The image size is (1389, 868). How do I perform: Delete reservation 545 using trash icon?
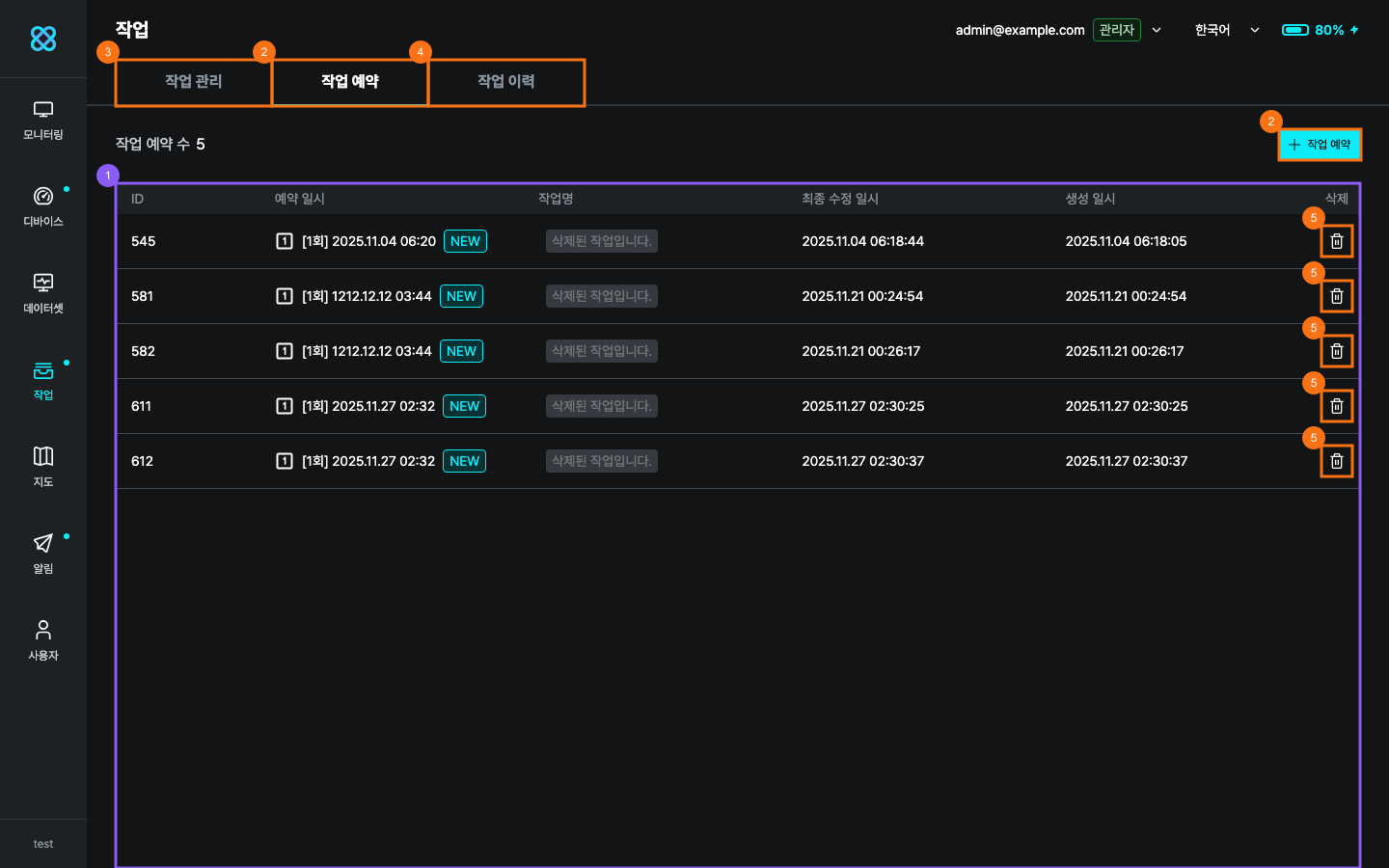pos(1336,241)
